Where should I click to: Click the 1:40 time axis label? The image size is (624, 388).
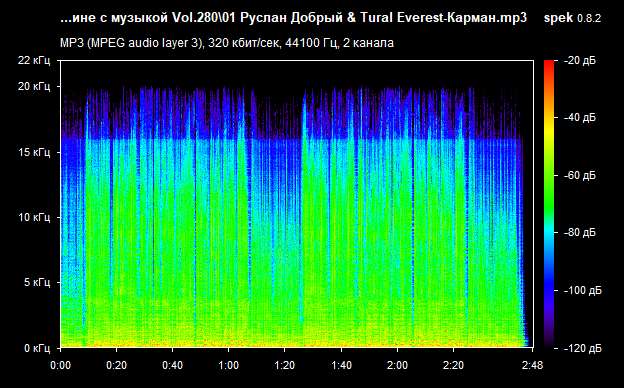[341, 365]
